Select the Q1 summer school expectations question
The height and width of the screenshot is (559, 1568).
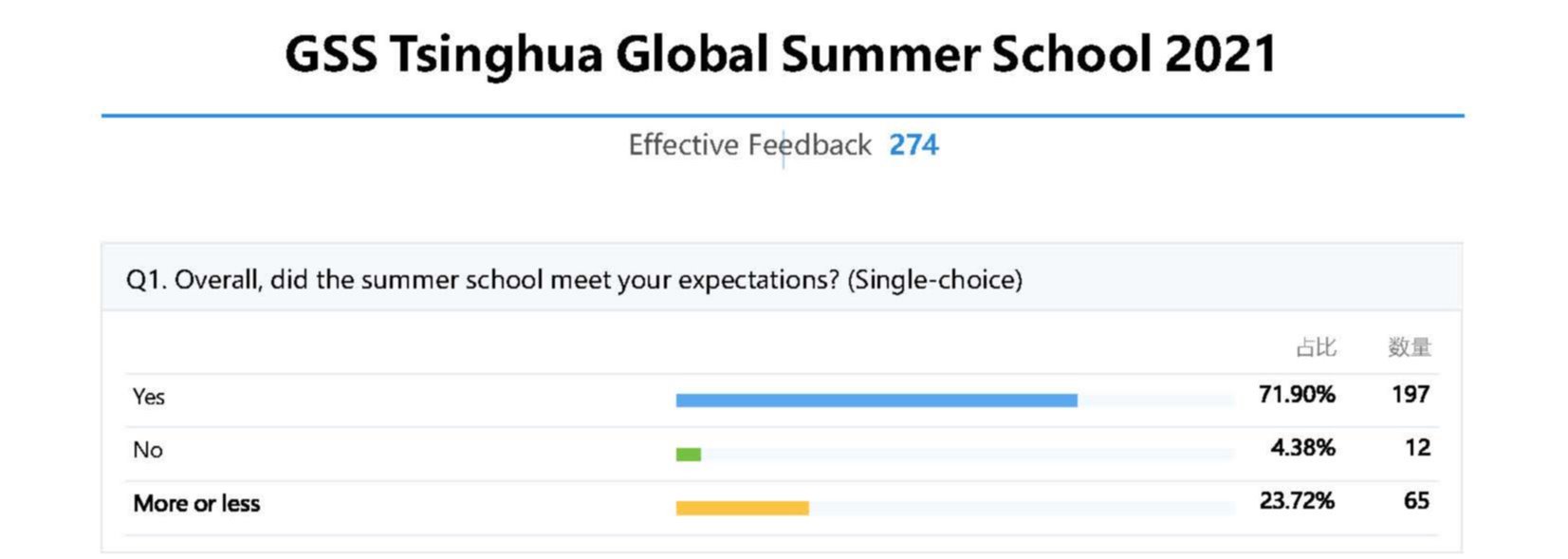(574, 280)
